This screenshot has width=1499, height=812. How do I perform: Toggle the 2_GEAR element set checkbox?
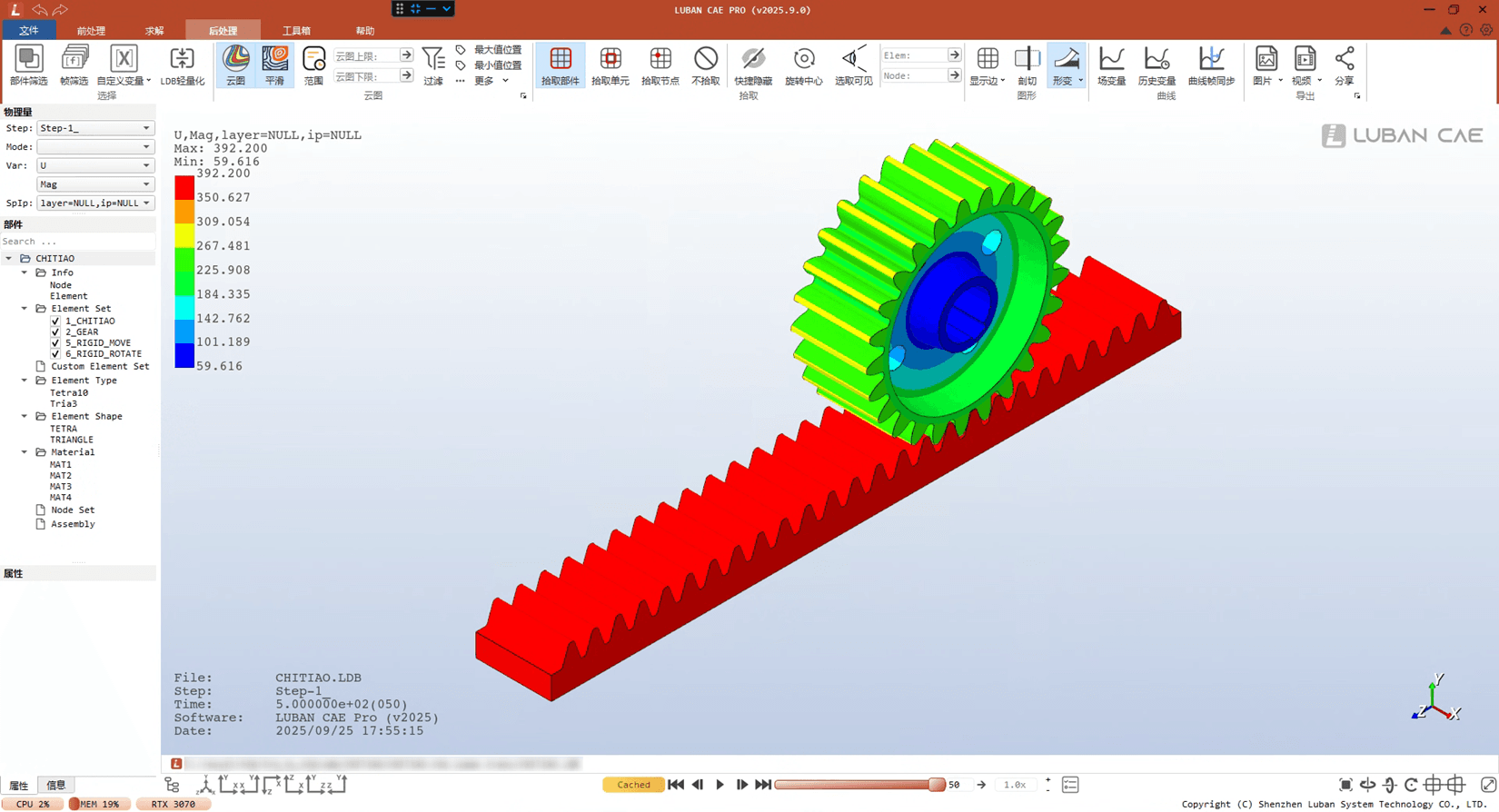pos(55,332)
